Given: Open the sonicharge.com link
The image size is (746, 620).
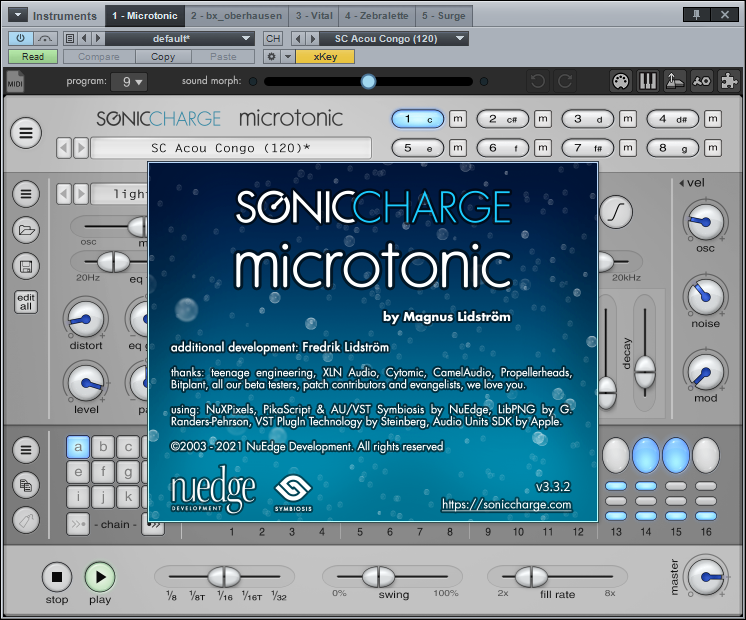Looking at the screenshot, I should point(507,504).
